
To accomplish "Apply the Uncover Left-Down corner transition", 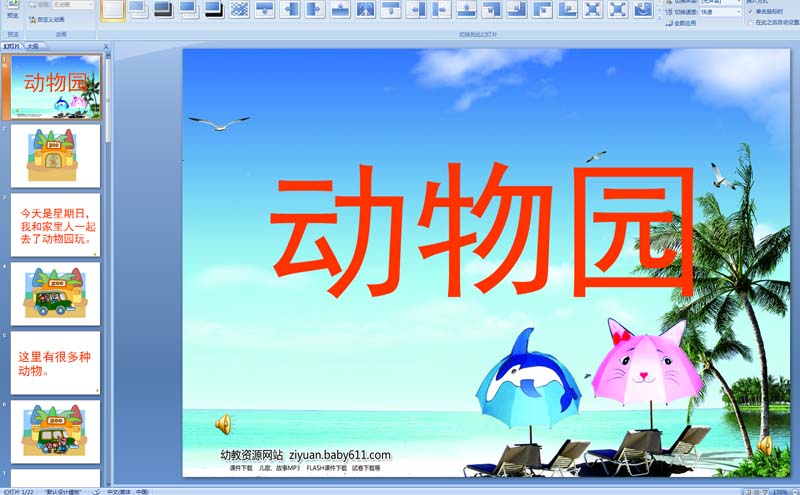I will pyautogui.click(x=492, y=9).
